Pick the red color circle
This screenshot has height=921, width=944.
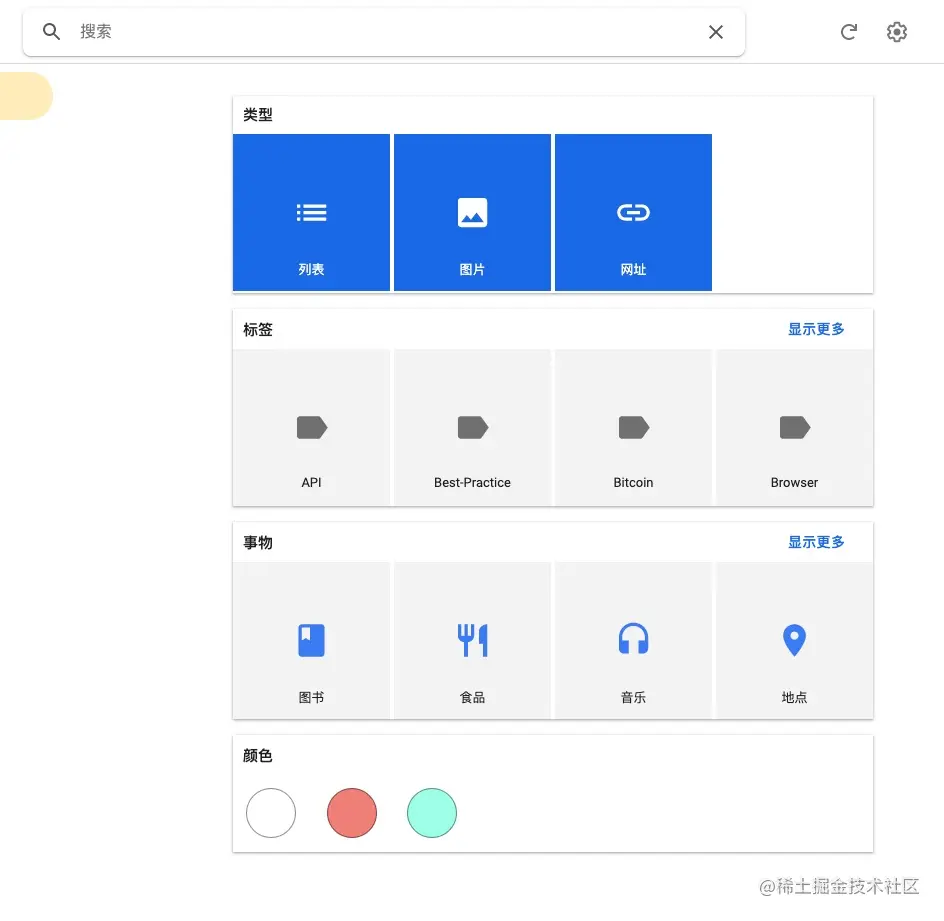coord(352,813)
